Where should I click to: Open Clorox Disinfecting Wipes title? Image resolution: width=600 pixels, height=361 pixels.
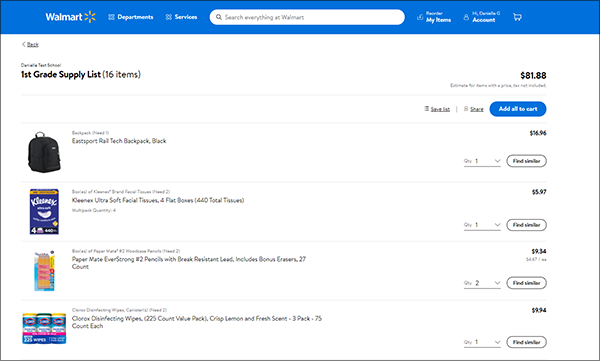(x=197, y=322)
